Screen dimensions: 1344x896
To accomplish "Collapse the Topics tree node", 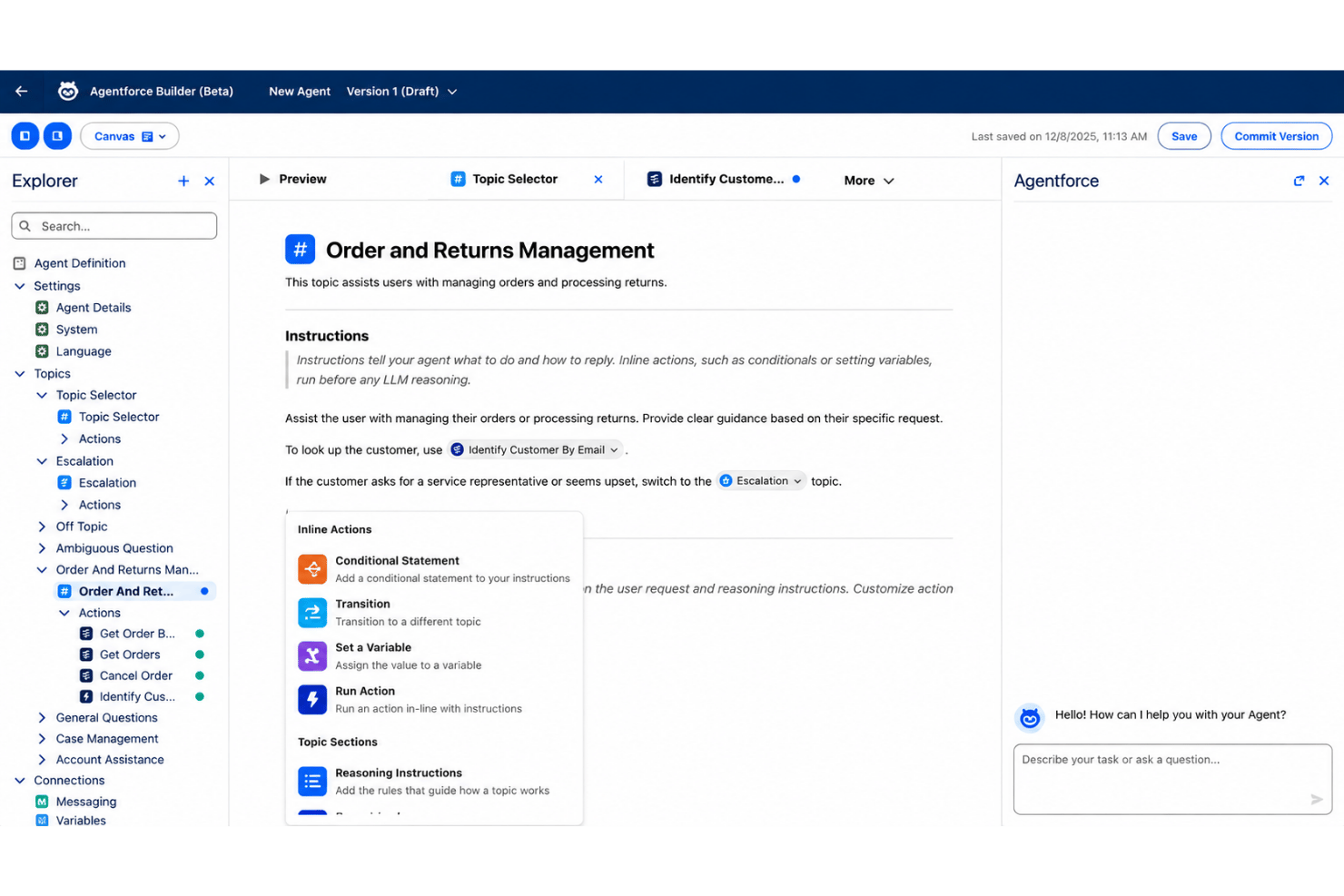I will [x=20, y=374].
